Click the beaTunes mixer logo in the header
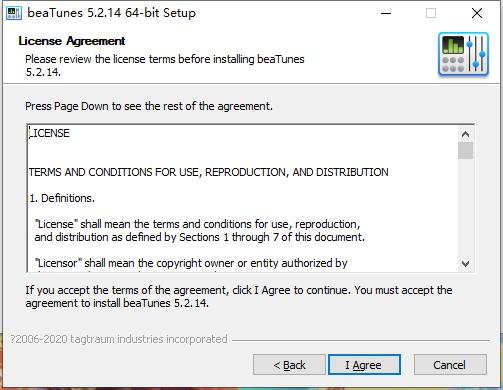 click(x=463, y=54)
